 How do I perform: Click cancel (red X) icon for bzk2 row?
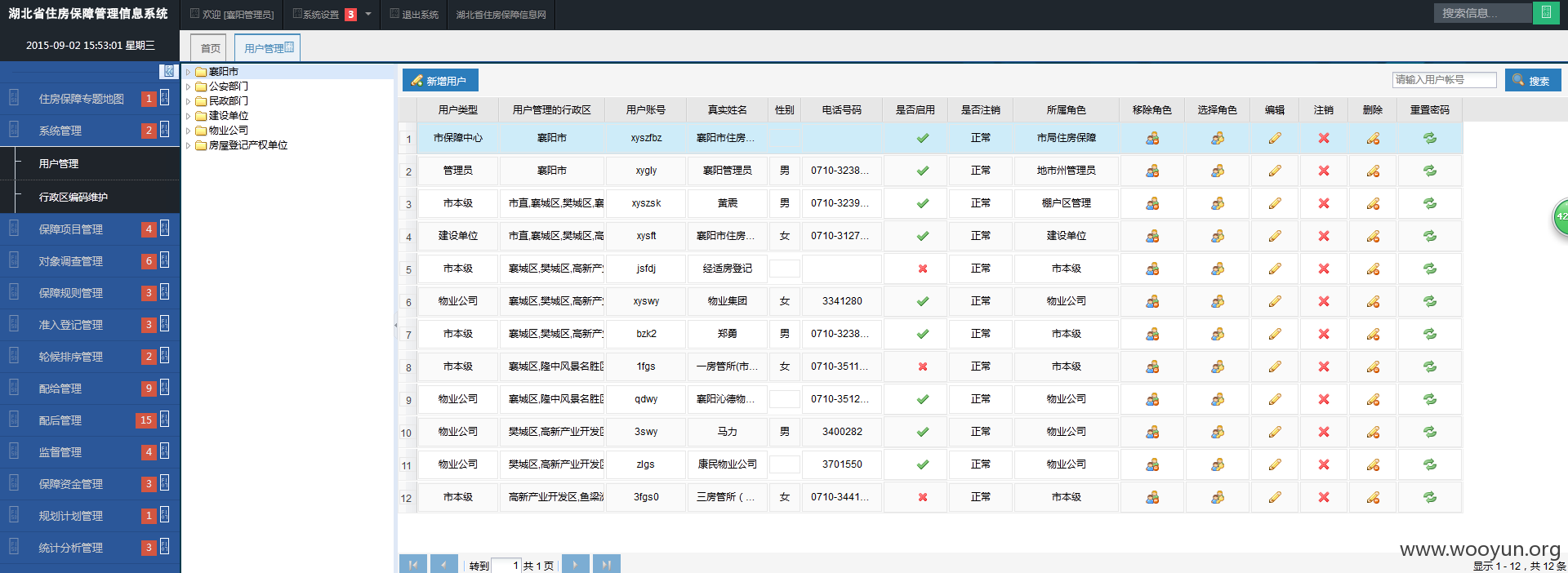click(x=1324, y=334)
